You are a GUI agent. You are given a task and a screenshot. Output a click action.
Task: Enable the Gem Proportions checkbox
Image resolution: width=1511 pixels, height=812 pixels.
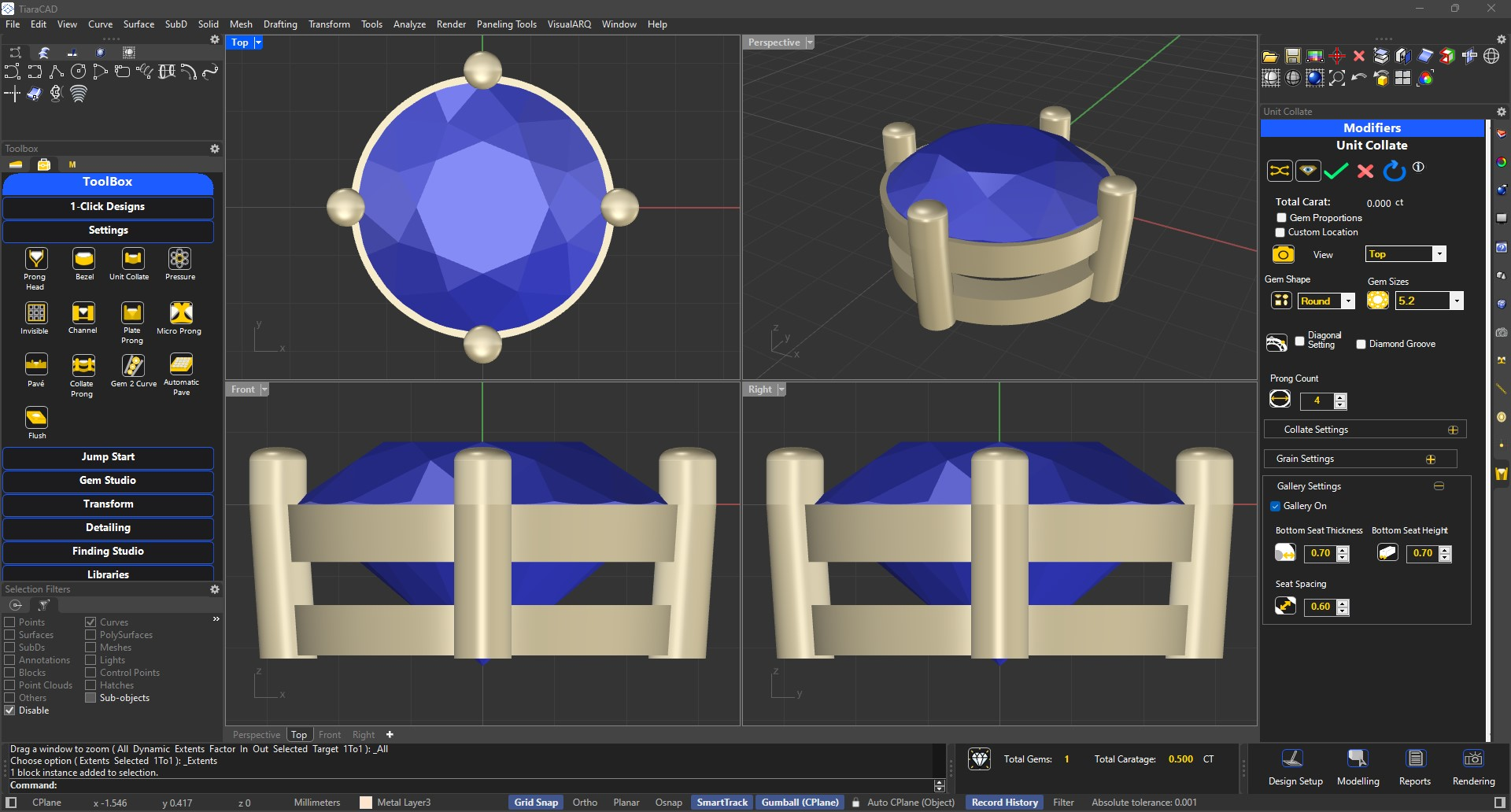[1281, 218]
